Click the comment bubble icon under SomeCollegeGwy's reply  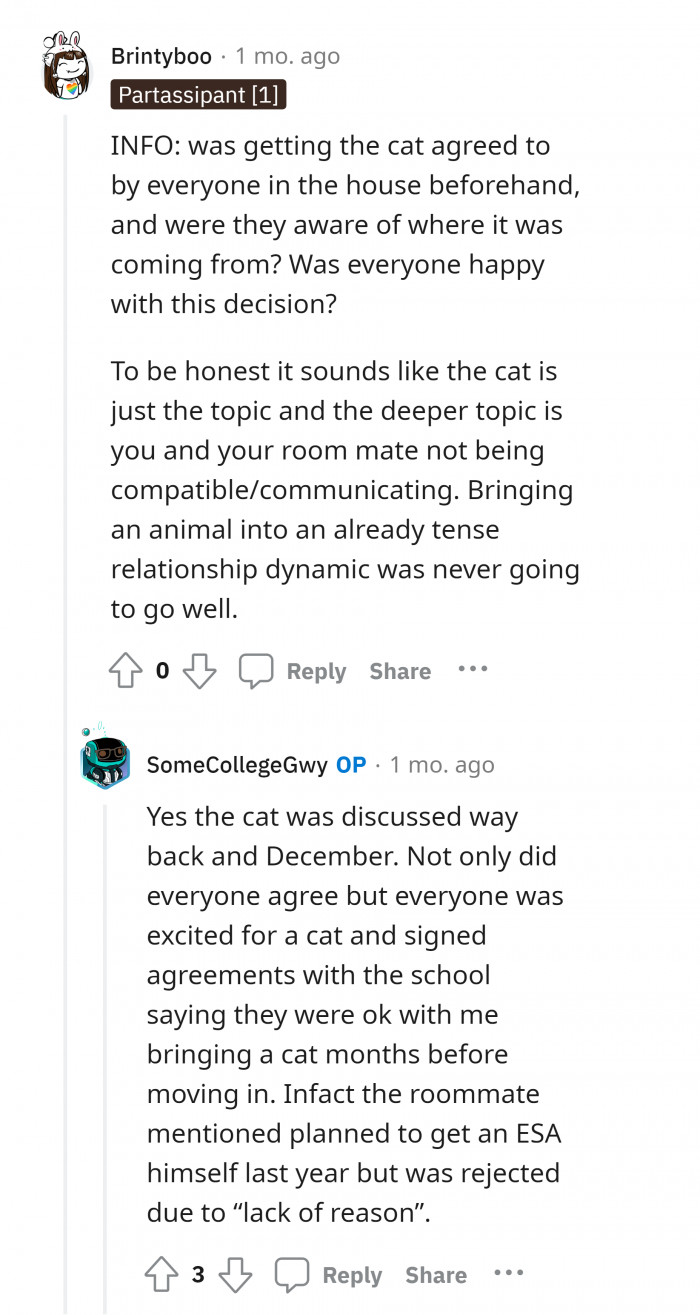point(292,1275)
